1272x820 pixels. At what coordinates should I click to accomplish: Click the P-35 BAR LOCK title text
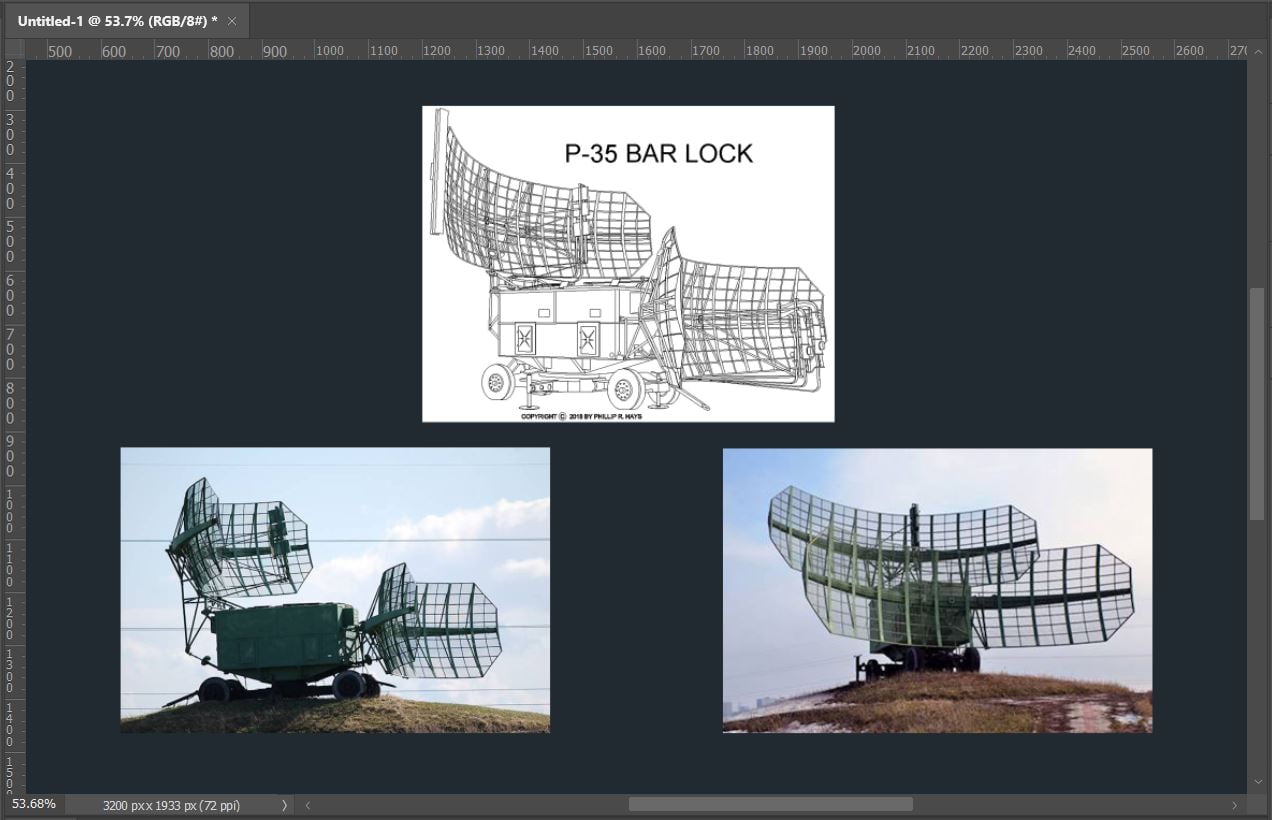click(658, 153)
